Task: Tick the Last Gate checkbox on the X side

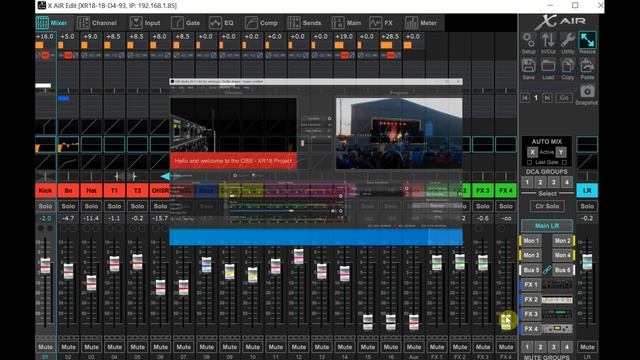Action: pyautogui.click(x=530, y=162)
